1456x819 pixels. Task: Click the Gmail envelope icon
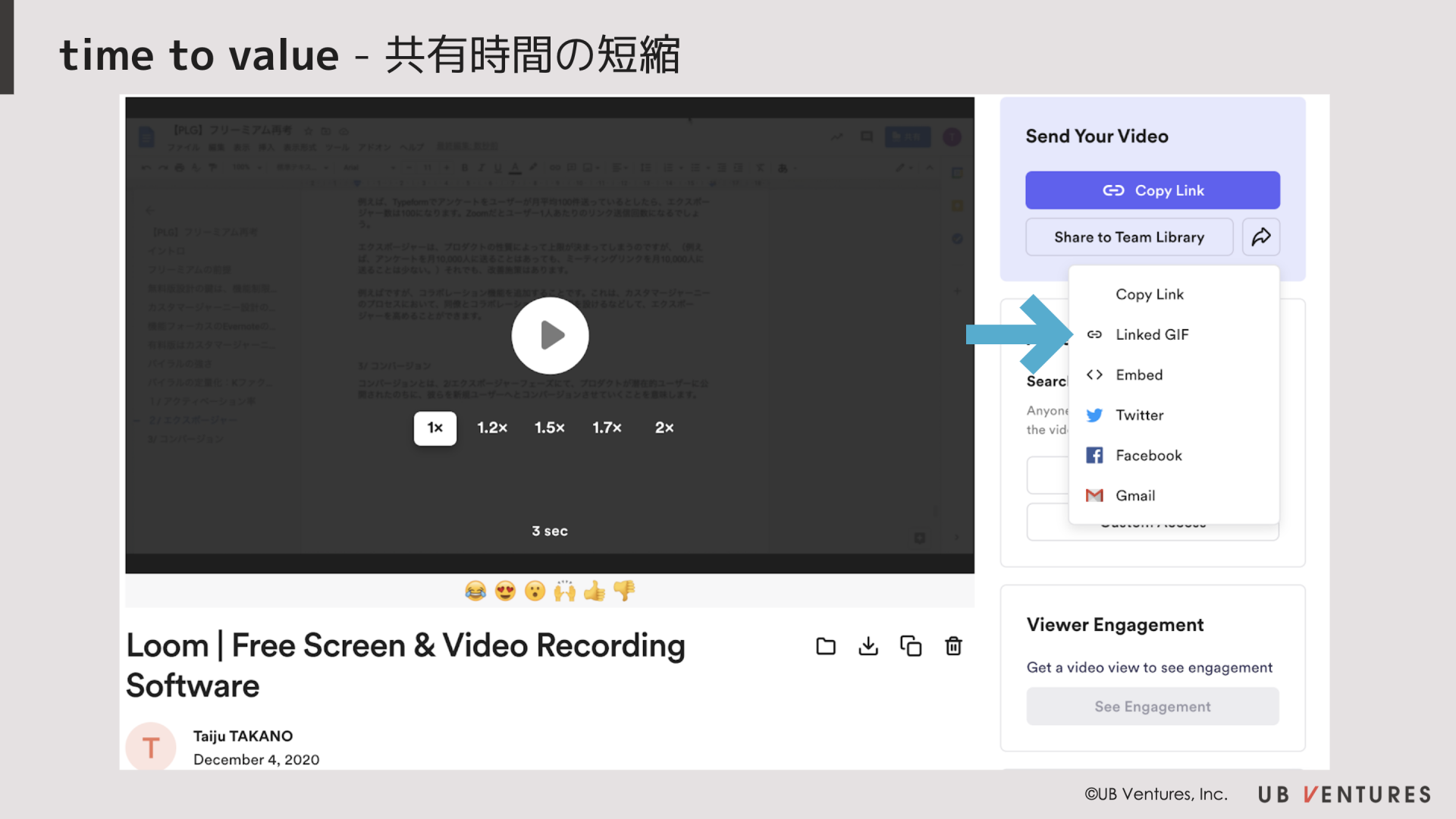point(1094,495)
